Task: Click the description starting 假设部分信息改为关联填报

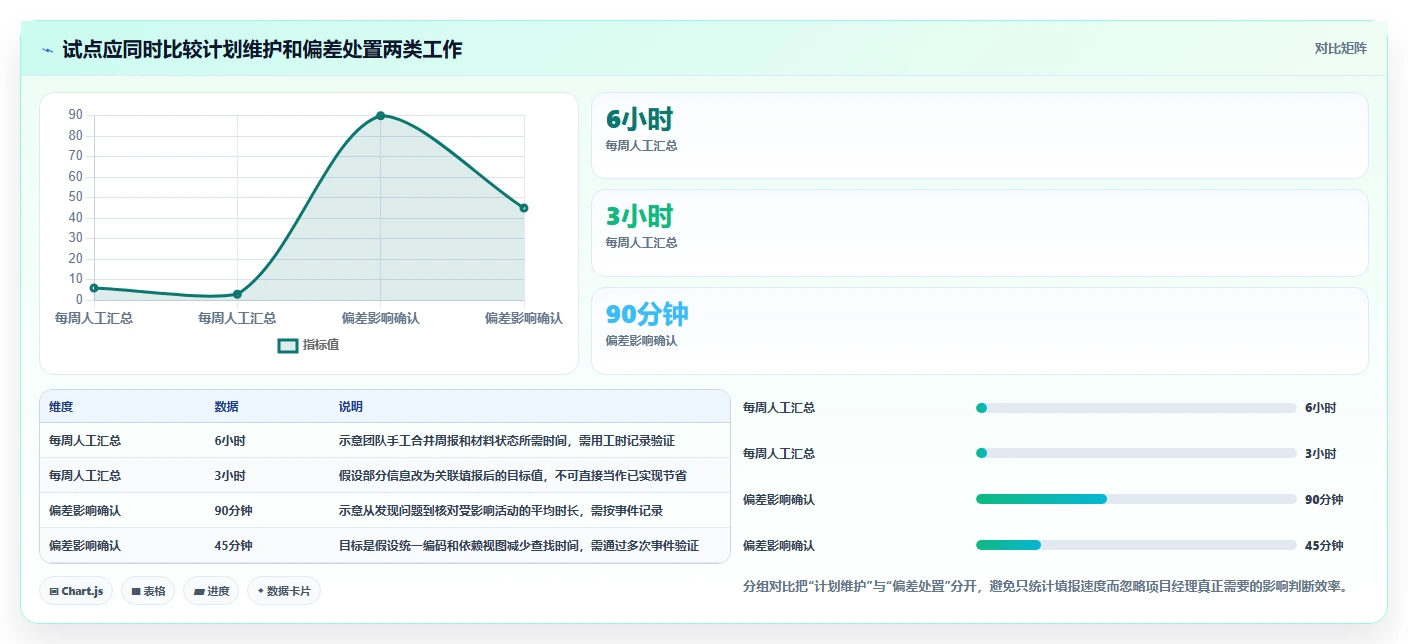Action: pos(513,475)
